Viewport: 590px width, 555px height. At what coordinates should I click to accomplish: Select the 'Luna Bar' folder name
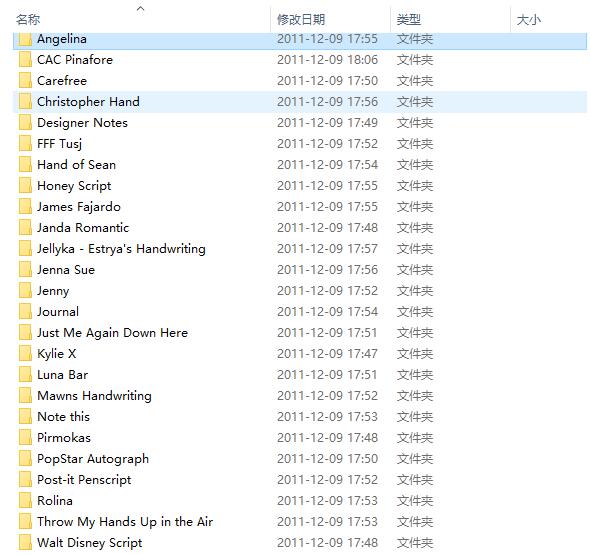point(62,375)
